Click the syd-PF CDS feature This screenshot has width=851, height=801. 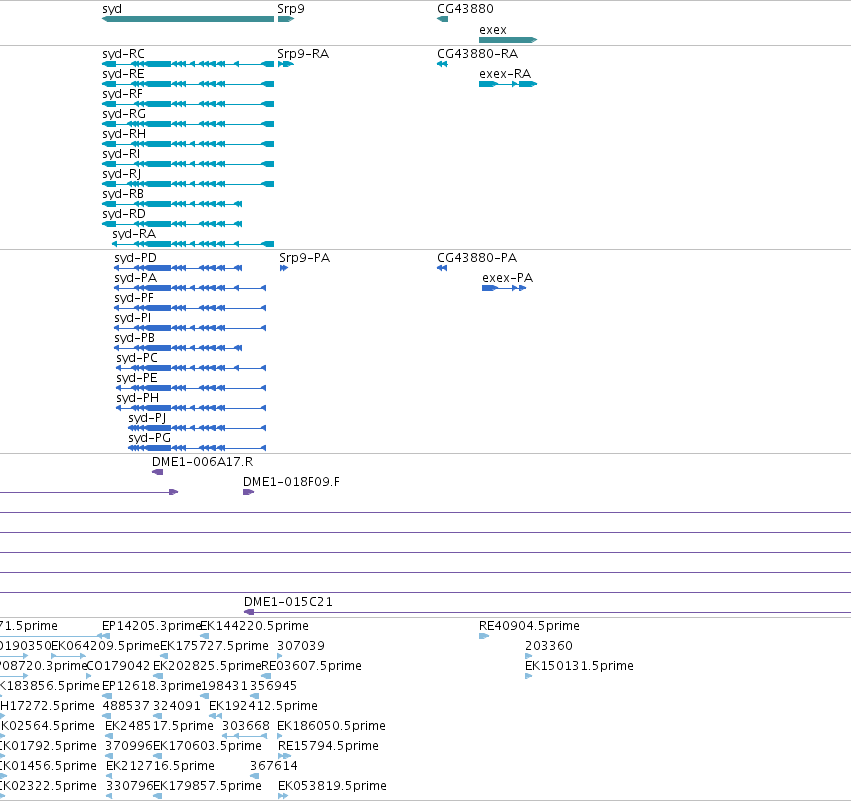190,308
